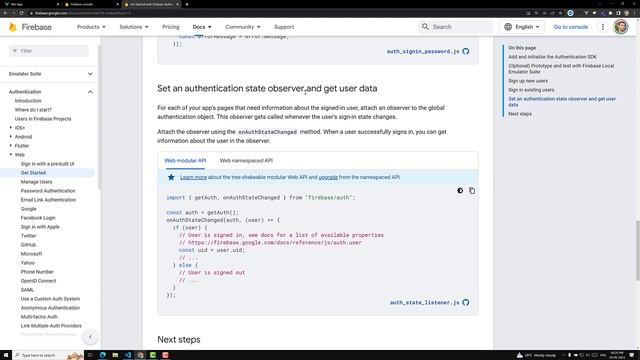640x360 pixels.
Task: Jump to Sign up new users section
Action: (528, 81)
